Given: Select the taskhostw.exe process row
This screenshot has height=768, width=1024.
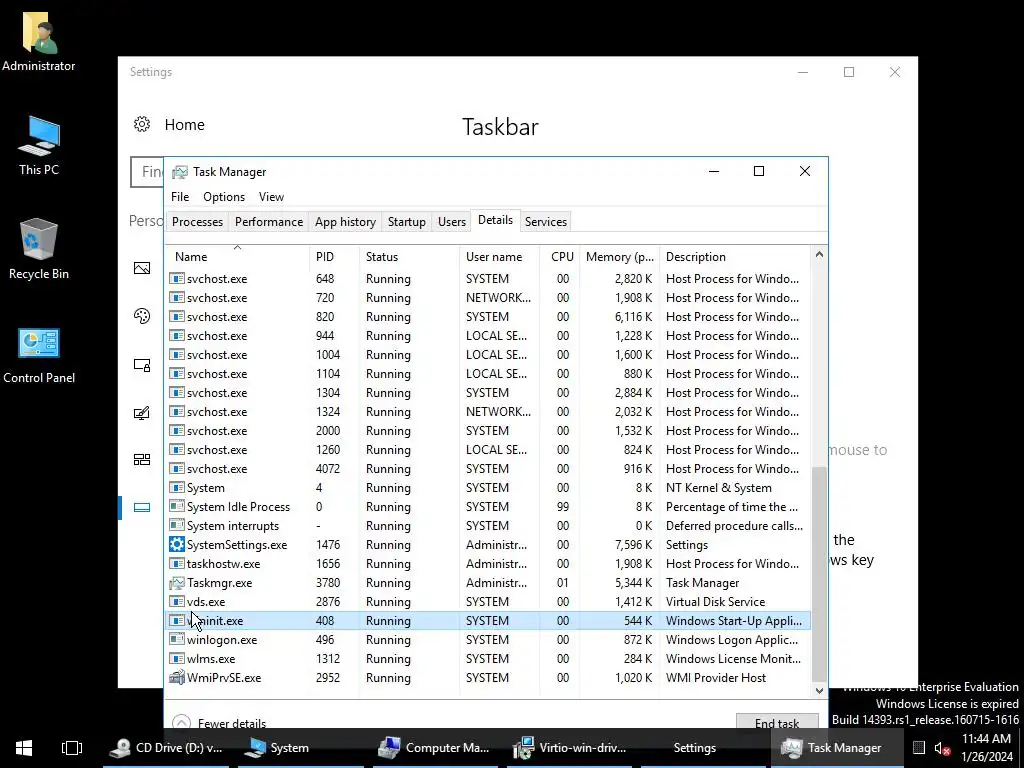Looking at the screenshot, I should pos(488,564).
